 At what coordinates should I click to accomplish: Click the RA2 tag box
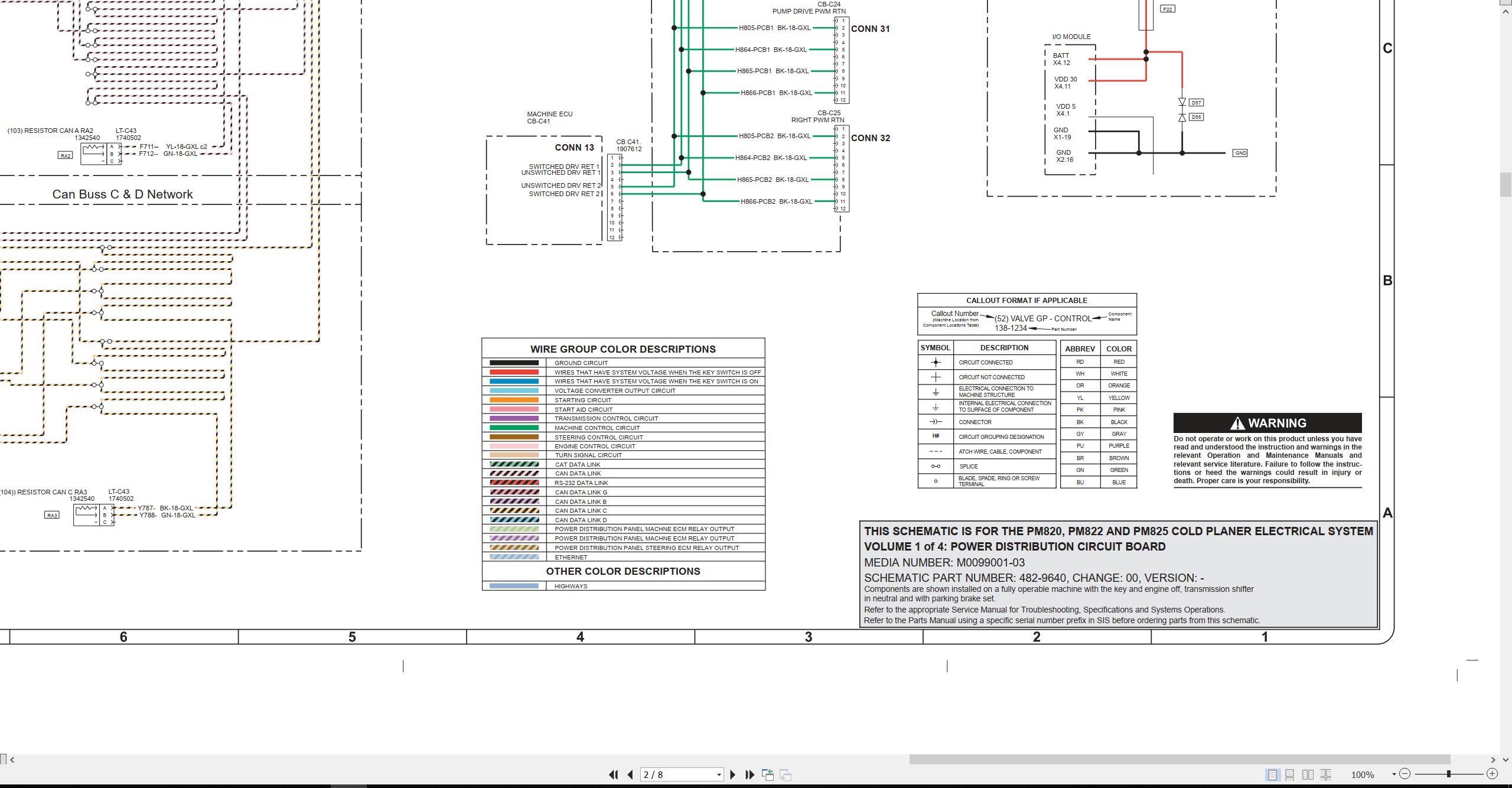click(65, 155)
